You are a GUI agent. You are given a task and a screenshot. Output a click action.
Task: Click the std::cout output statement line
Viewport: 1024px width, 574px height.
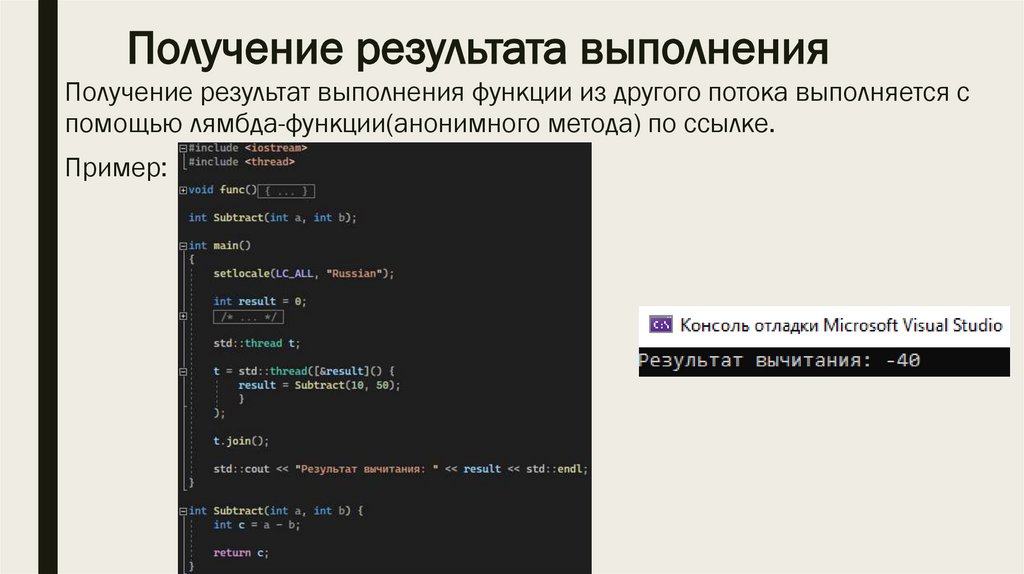click(400, 469)
